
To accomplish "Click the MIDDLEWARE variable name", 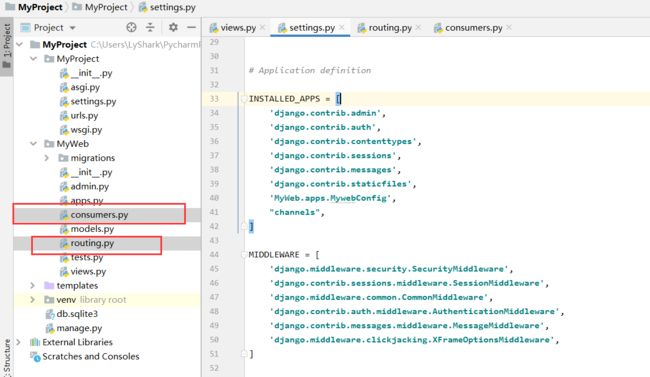I will (x=274, y=255).
